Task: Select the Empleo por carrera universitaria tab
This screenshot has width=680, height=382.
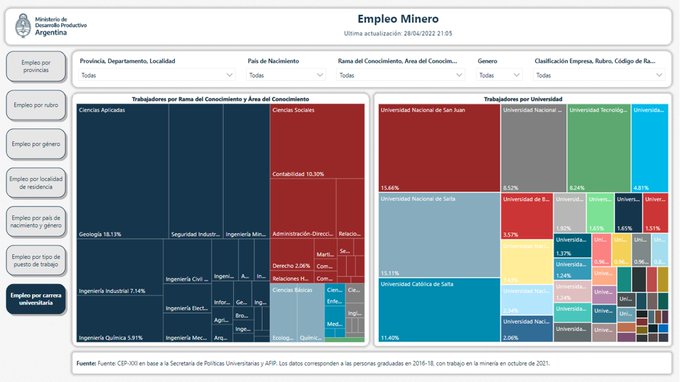Action: 36,299
